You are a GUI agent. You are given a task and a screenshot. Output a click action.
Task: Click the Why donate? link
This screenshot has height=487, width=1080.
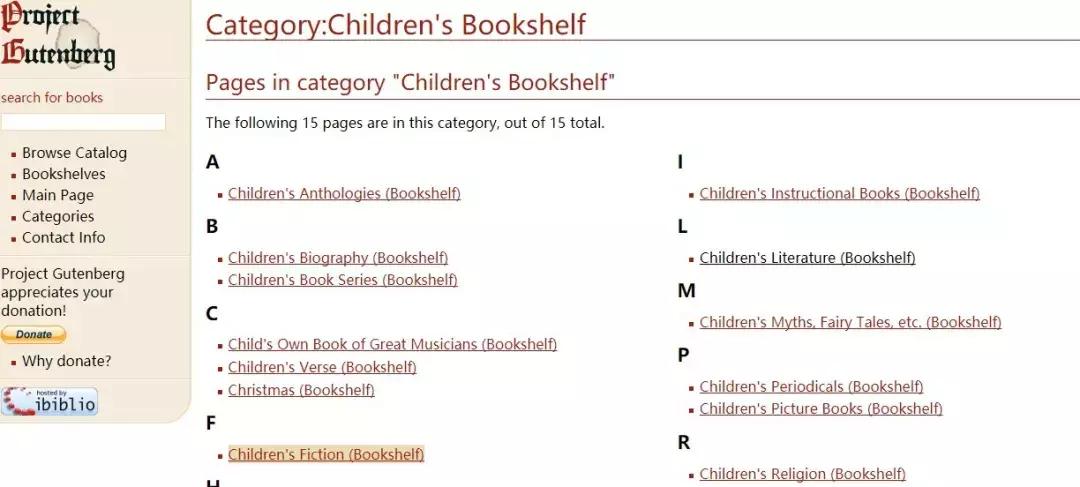coord(66,361)
